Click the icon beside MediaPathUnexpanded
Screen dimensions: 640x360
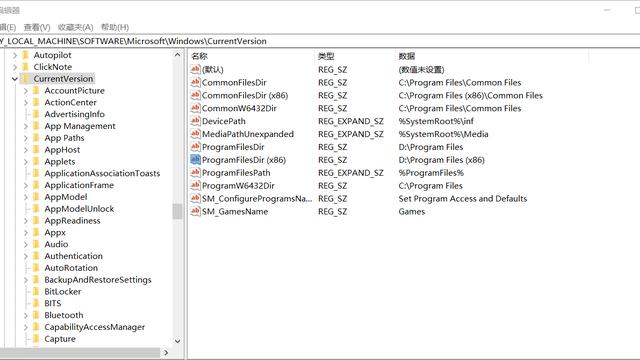(x=196, y=134)
